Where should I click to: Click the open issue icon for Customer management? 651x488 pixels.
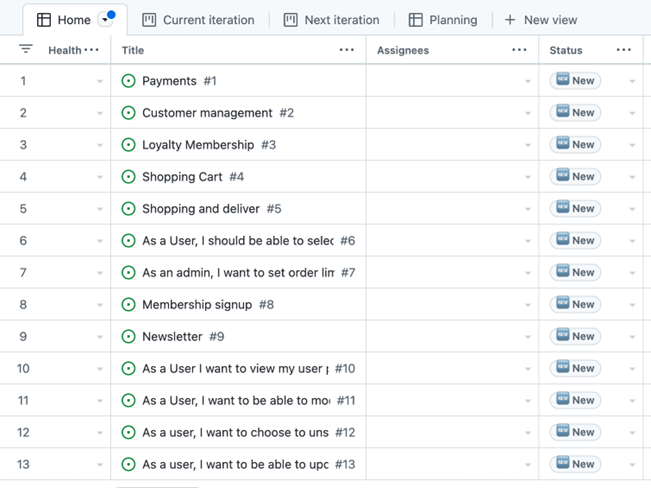[128, 113]
